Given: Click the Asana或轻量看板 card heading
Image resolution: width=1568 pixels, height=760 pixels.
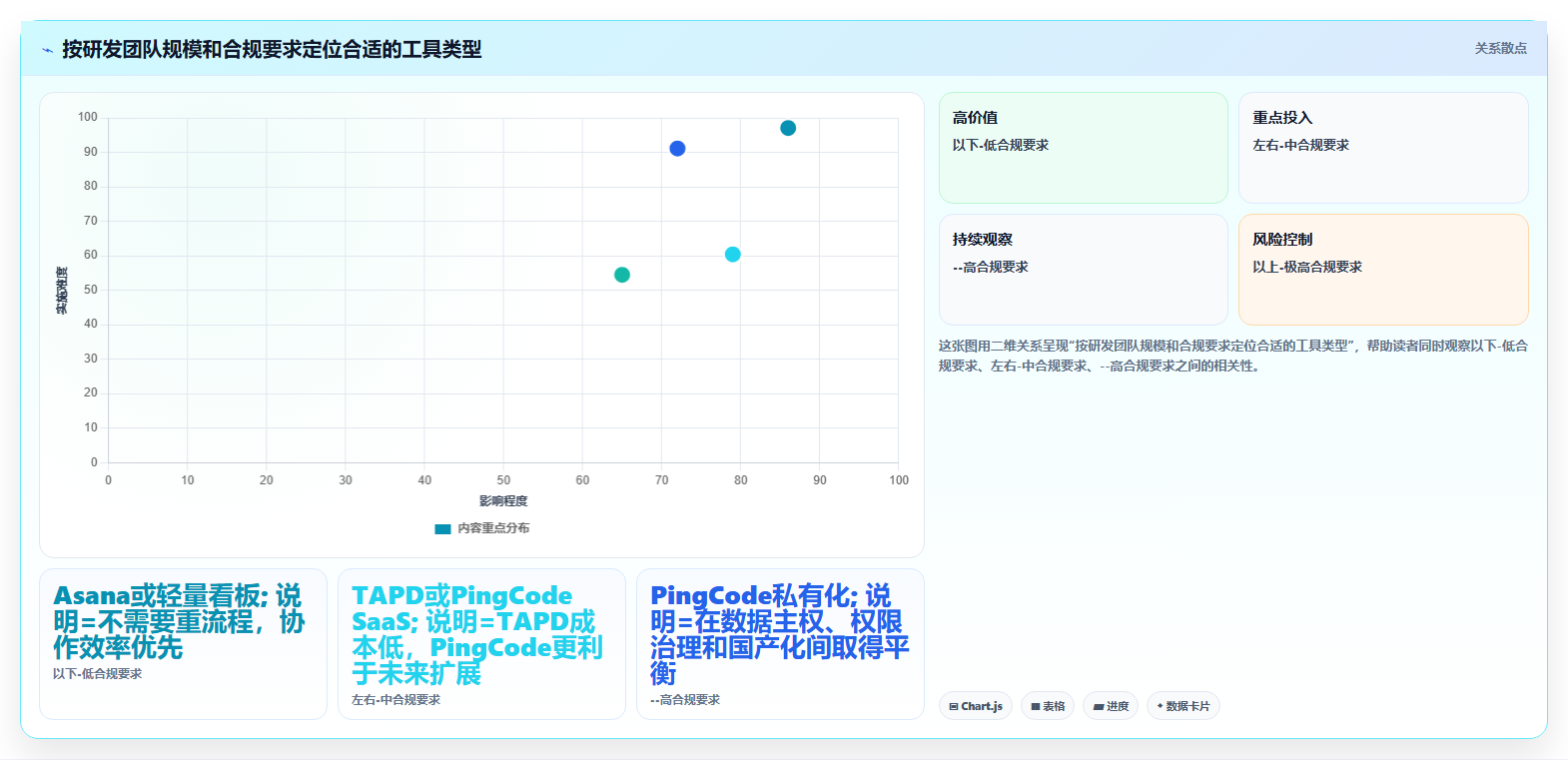Looking at the screenshot, I should 180,622.
